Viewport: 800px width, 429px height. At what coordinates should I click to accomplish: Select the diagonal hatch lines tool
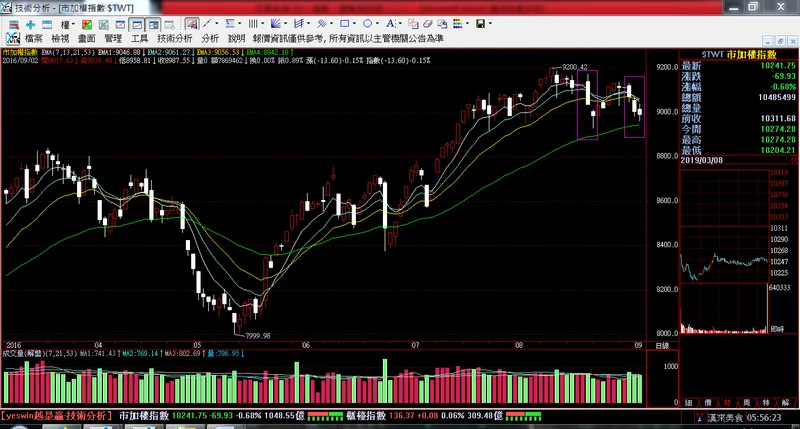pyautogui.click(x=321, y=23)
